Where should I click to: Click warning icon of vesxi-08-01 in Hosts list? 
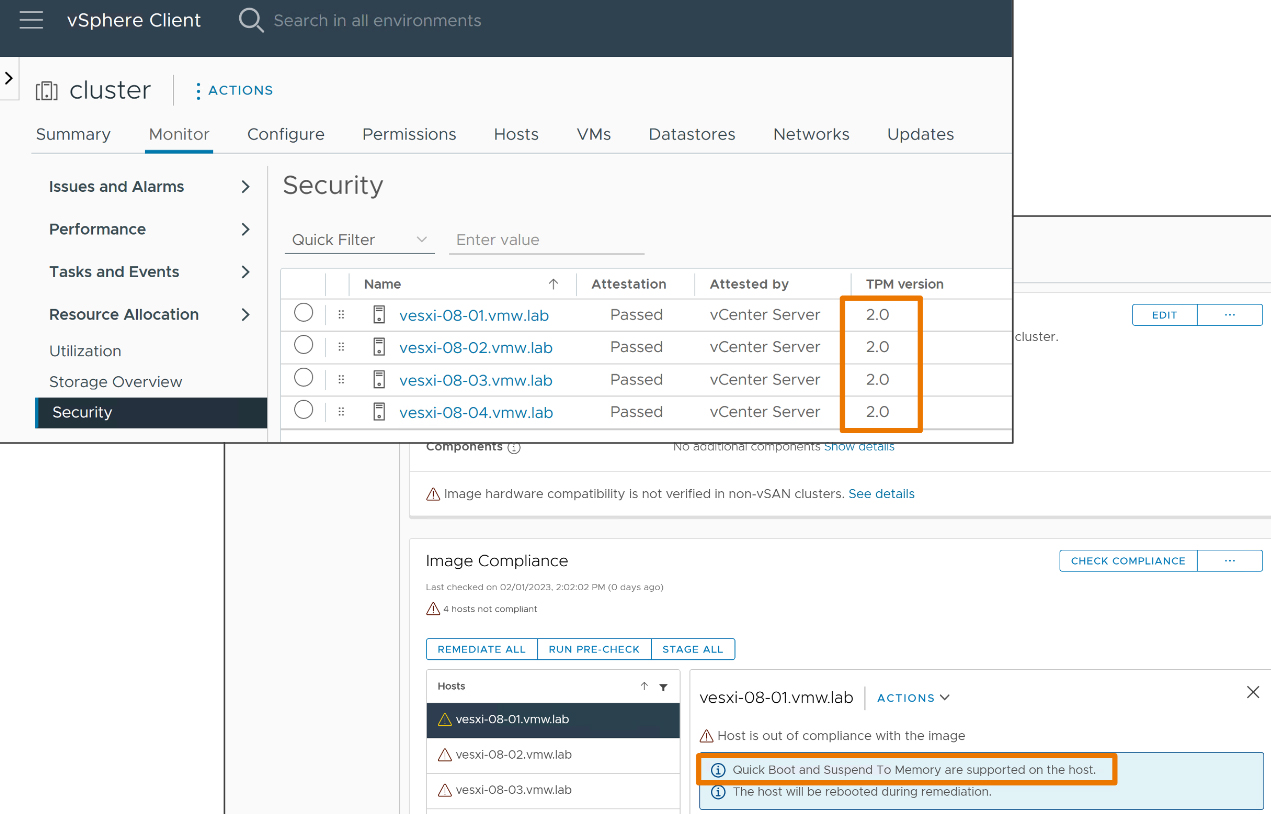445,720
